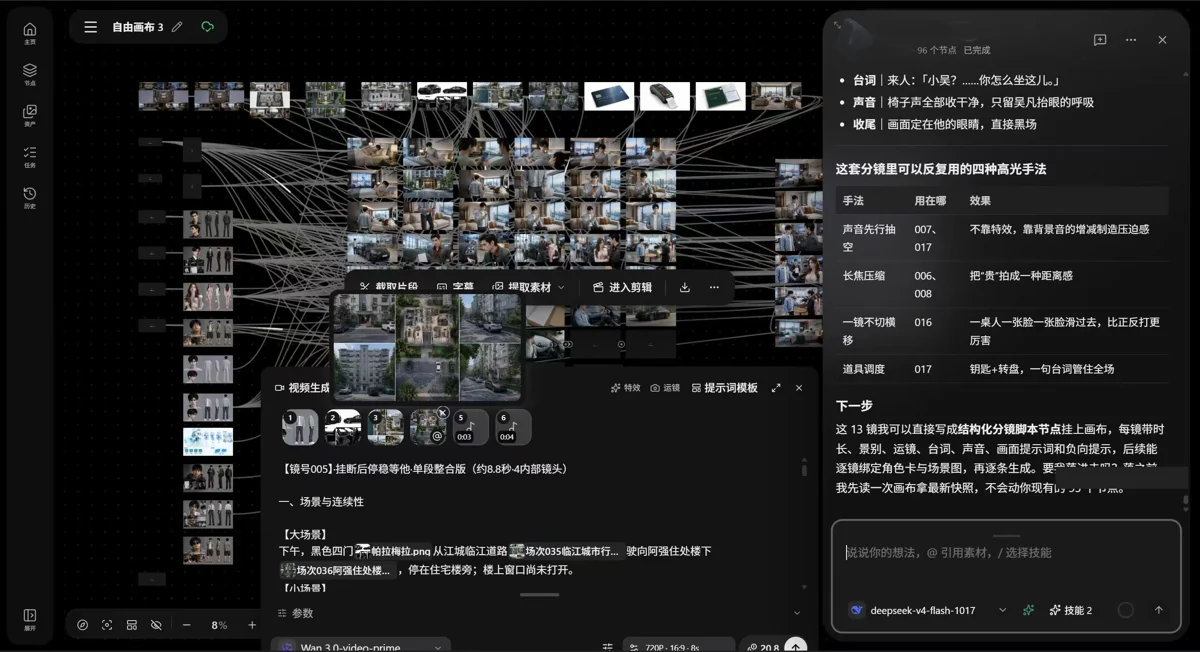Open the three-dot menu in chat panel header

click(x=1131, y=40)
